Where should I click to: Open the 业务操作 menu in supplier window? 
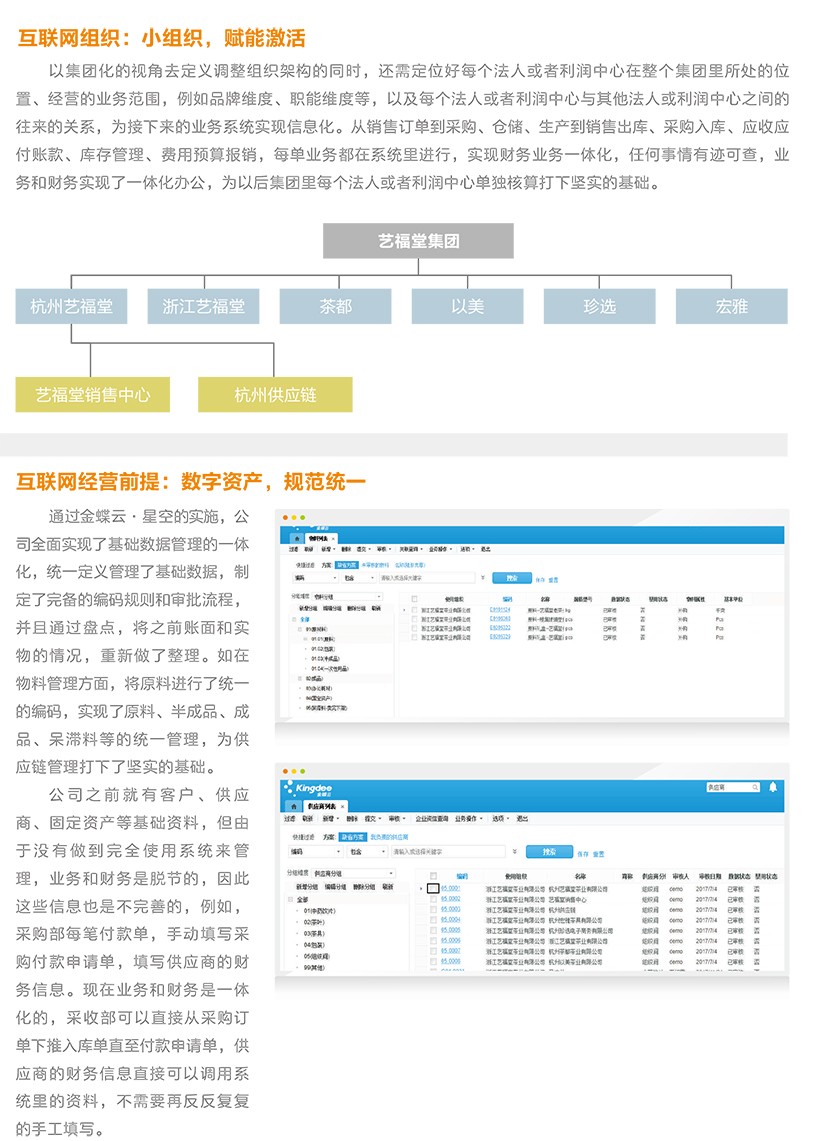pos(468,817)
